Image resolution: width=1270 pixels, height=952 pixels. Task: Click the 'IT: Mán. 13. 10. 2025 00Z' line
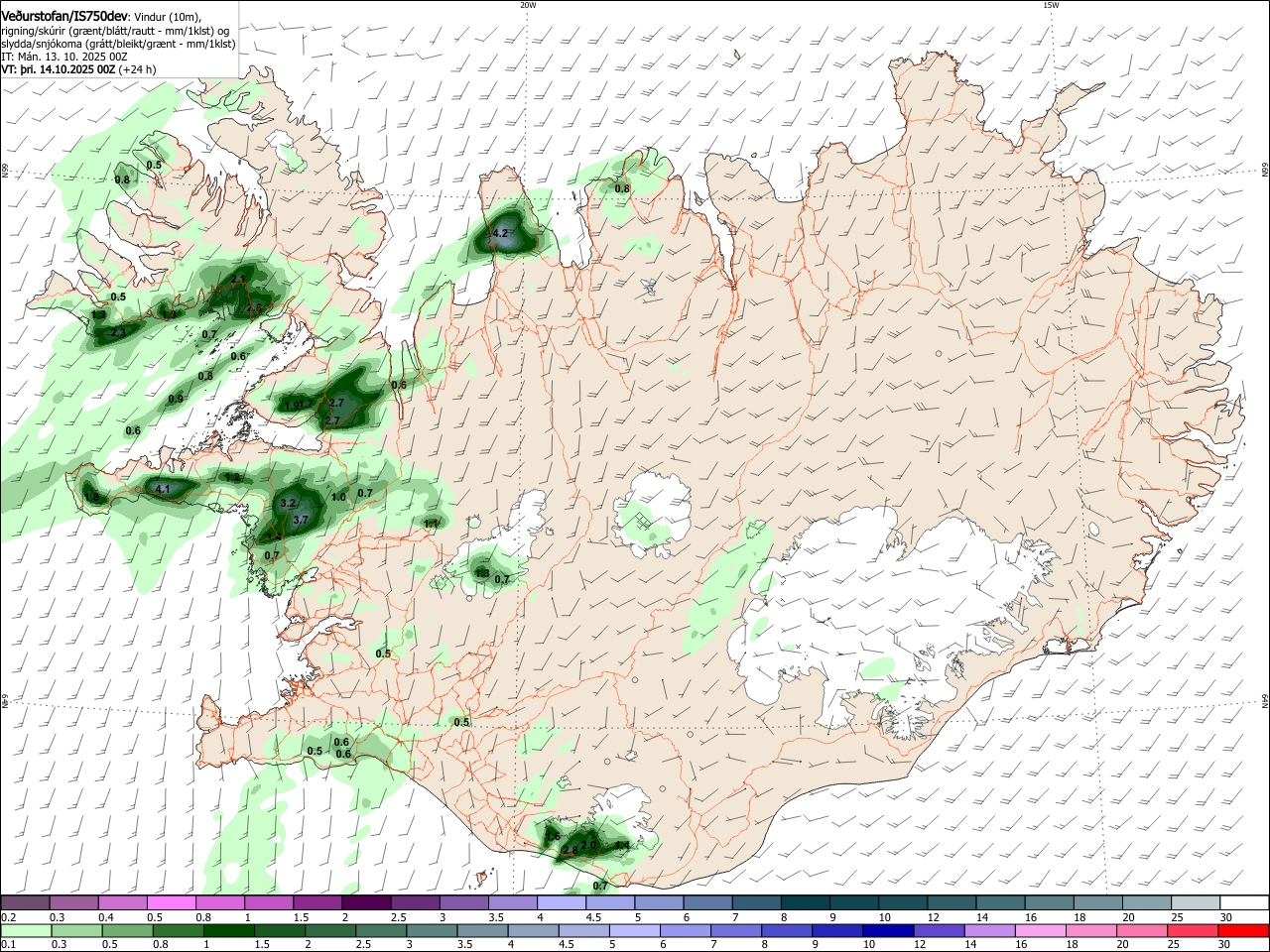pyautogui.click(x=64, y=57)
